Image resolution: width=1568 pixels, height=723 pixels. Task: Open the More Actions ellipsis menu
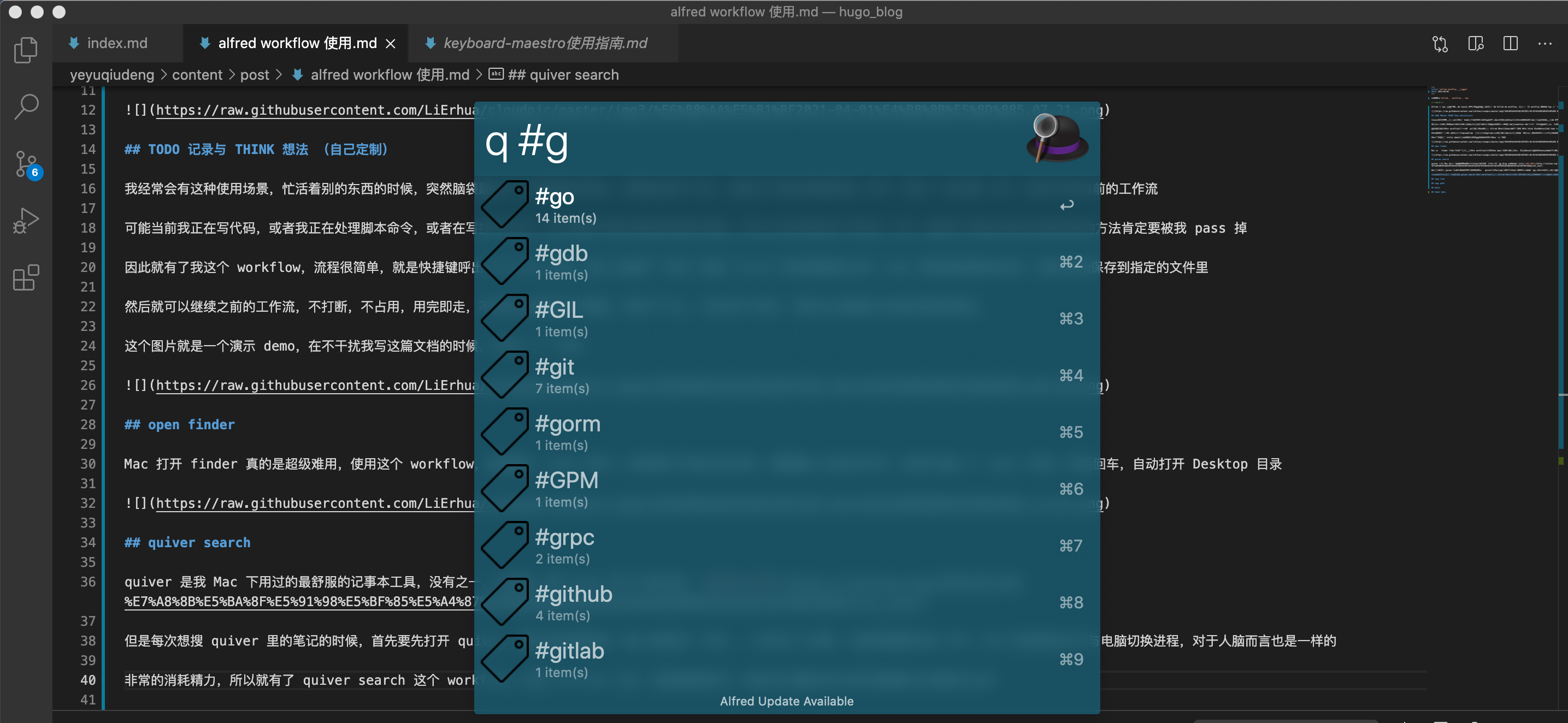click(1545, 44)
